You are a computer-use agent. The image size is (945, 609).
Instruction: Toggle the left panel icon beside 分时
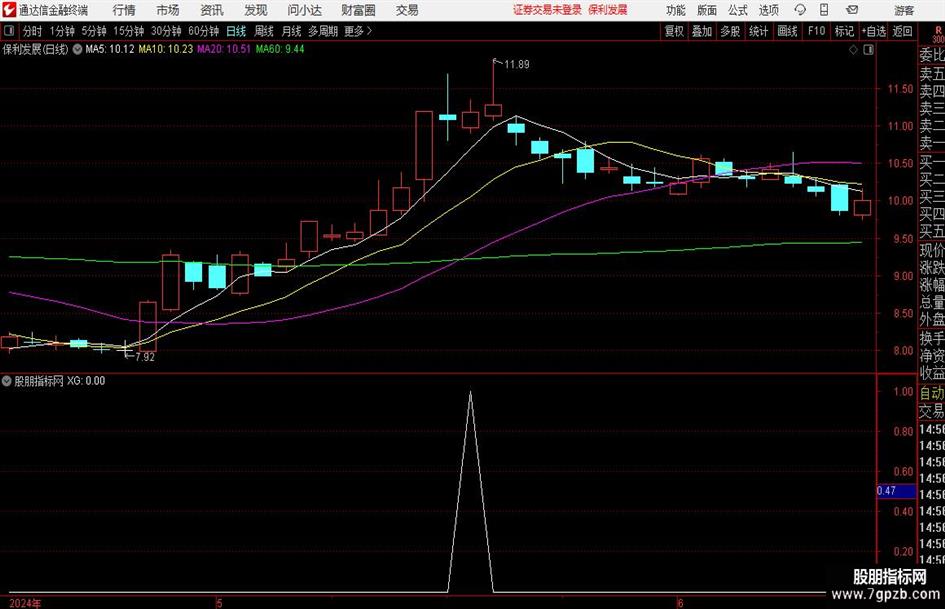(9, 31)
